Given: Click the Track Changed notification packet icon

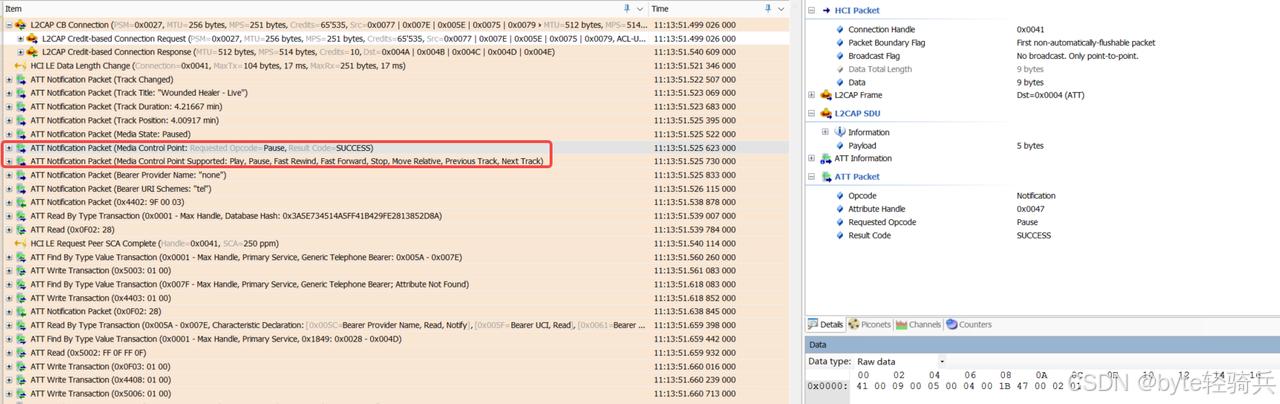Looking at the screenshot, I should coord(21,79).
